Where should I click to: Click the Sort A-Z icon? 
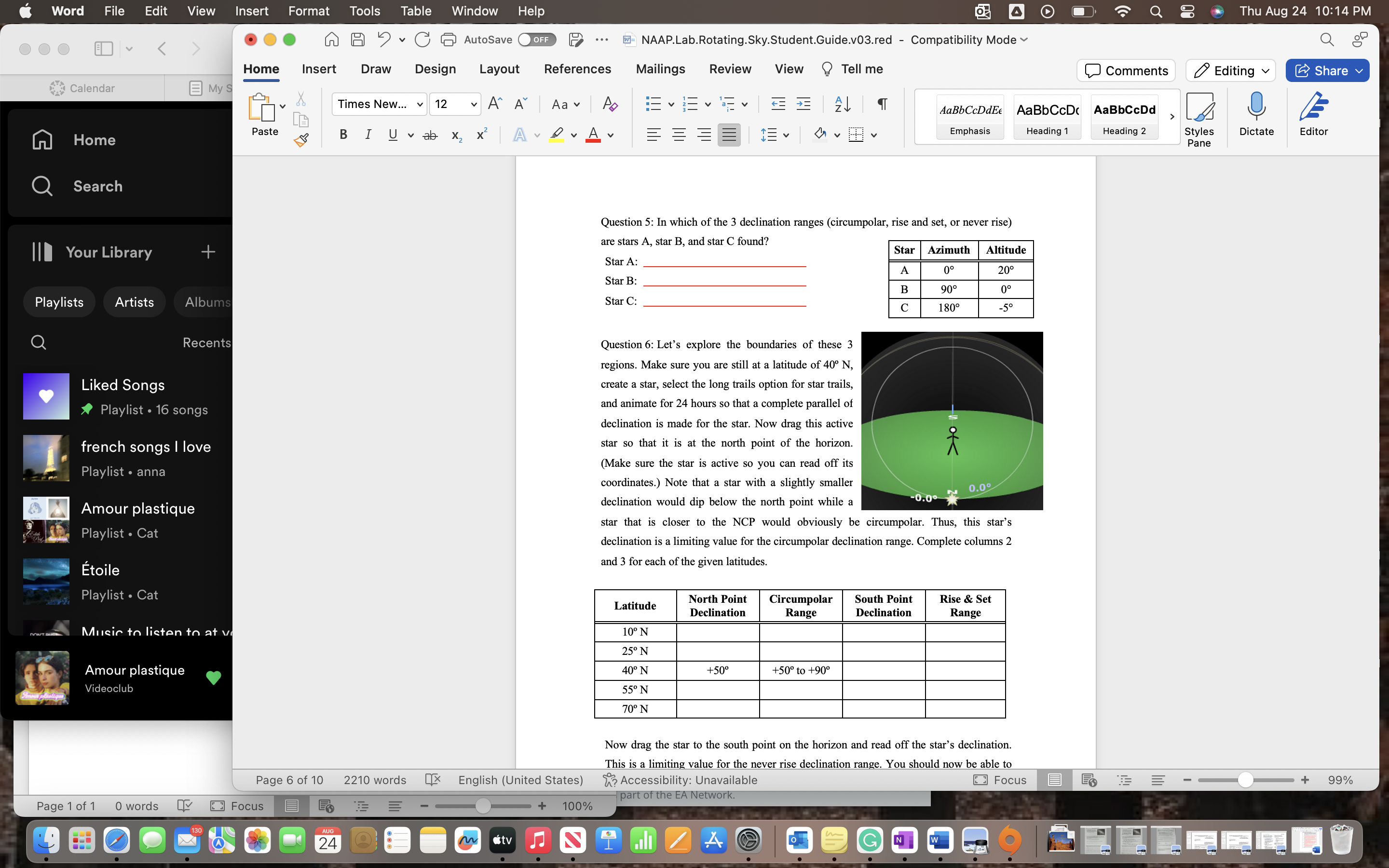pyautogui.click(x=842, y=104)
